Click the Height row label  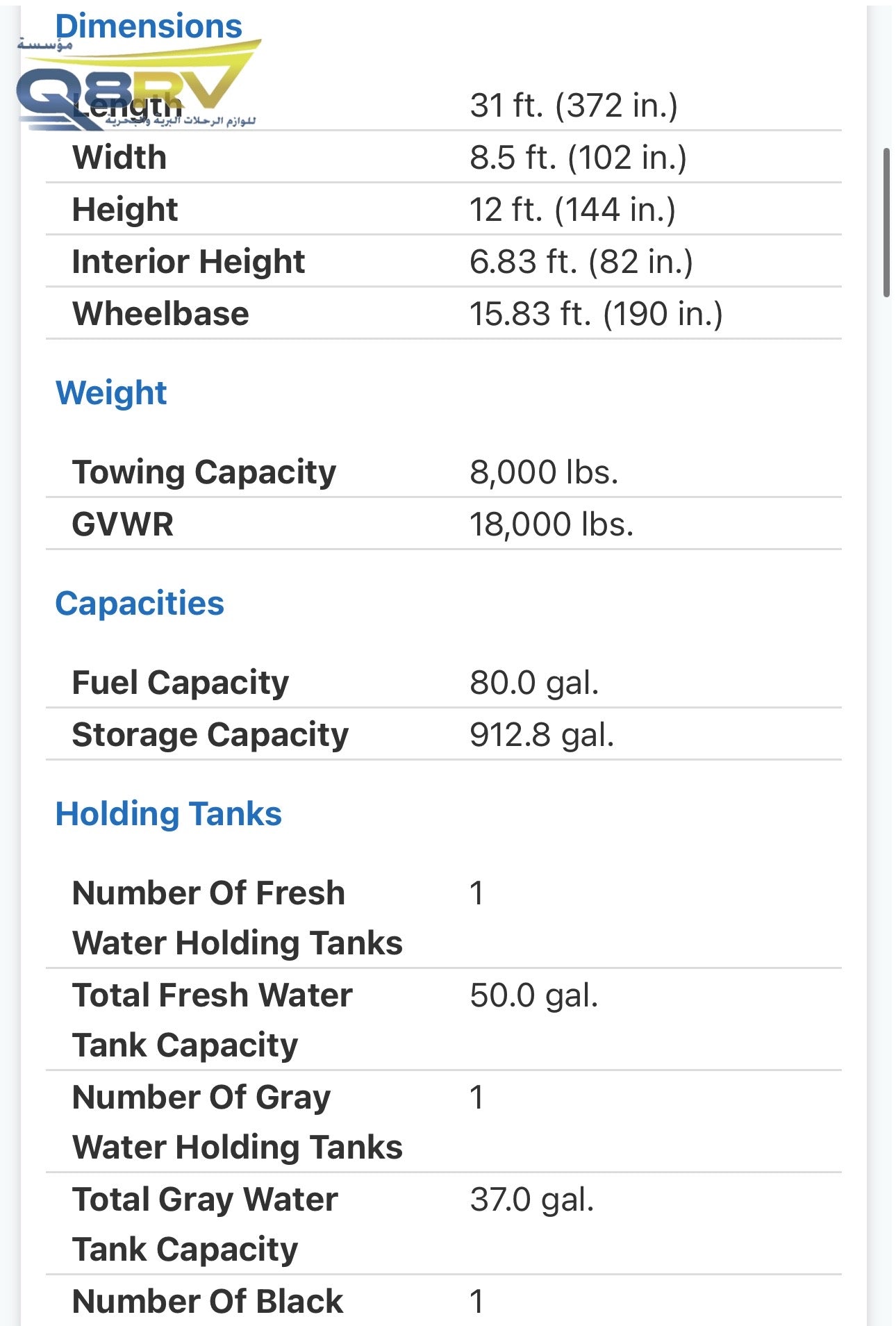click(x=125, y=210)
